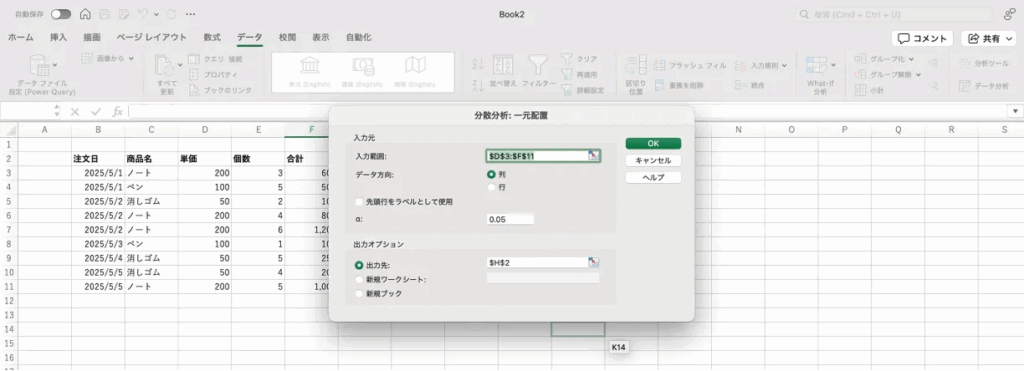
Task: Select the 行 data direction radio button
Action: (x=491, y=187)
